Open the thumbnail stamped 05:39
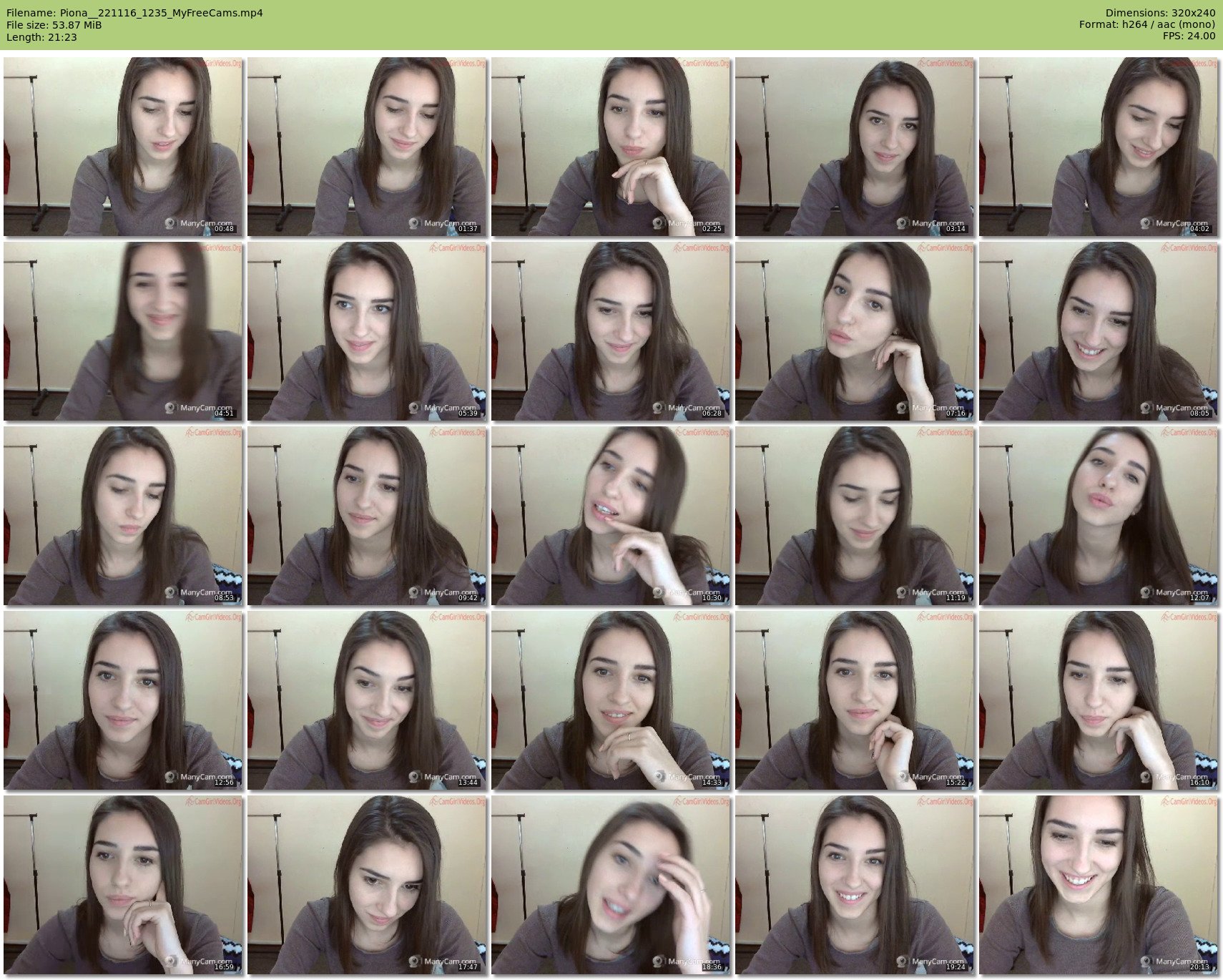The height and width of the screenshot is (980, 1223). [x=367, y=331]
